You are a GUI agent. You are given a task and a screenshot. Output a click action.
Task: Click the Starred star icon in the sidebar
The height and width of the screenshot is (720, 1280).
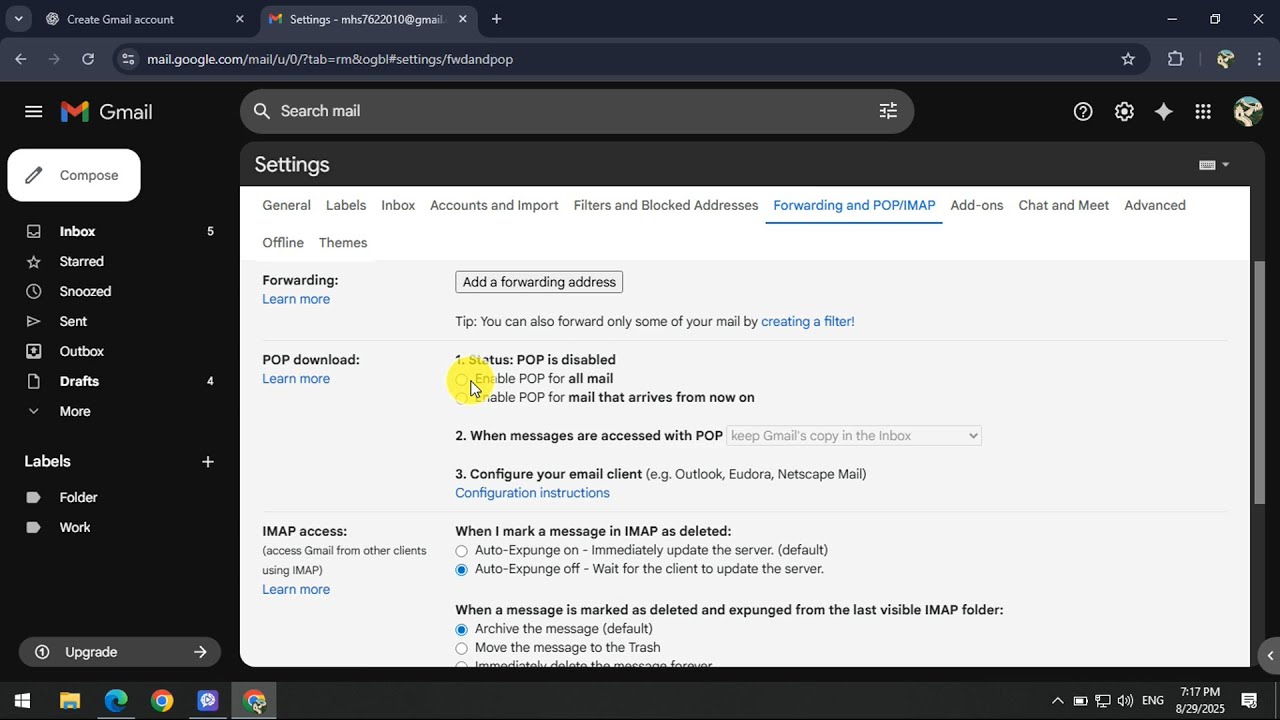34,261
